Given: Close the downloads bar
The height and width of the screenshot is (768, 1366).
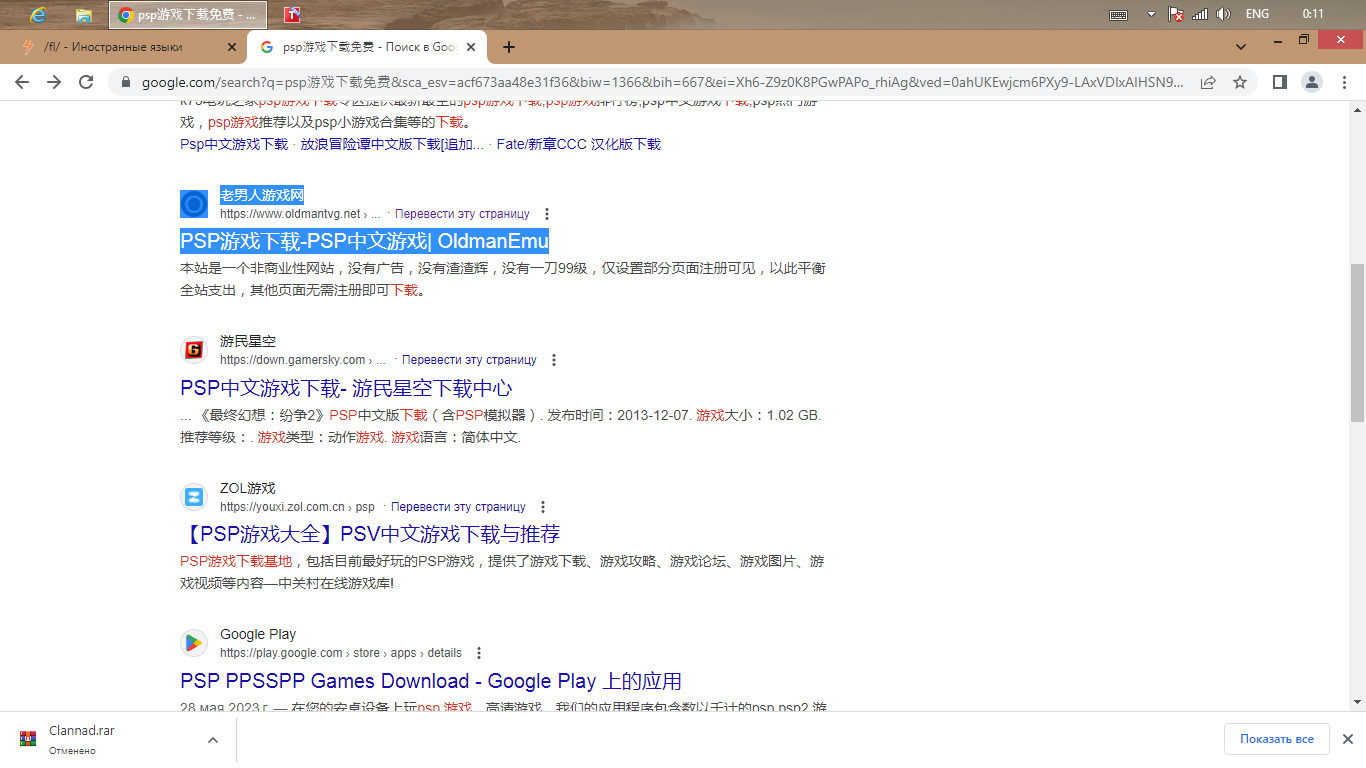Looking at the screenshot, I should (x=1347, y=739).
